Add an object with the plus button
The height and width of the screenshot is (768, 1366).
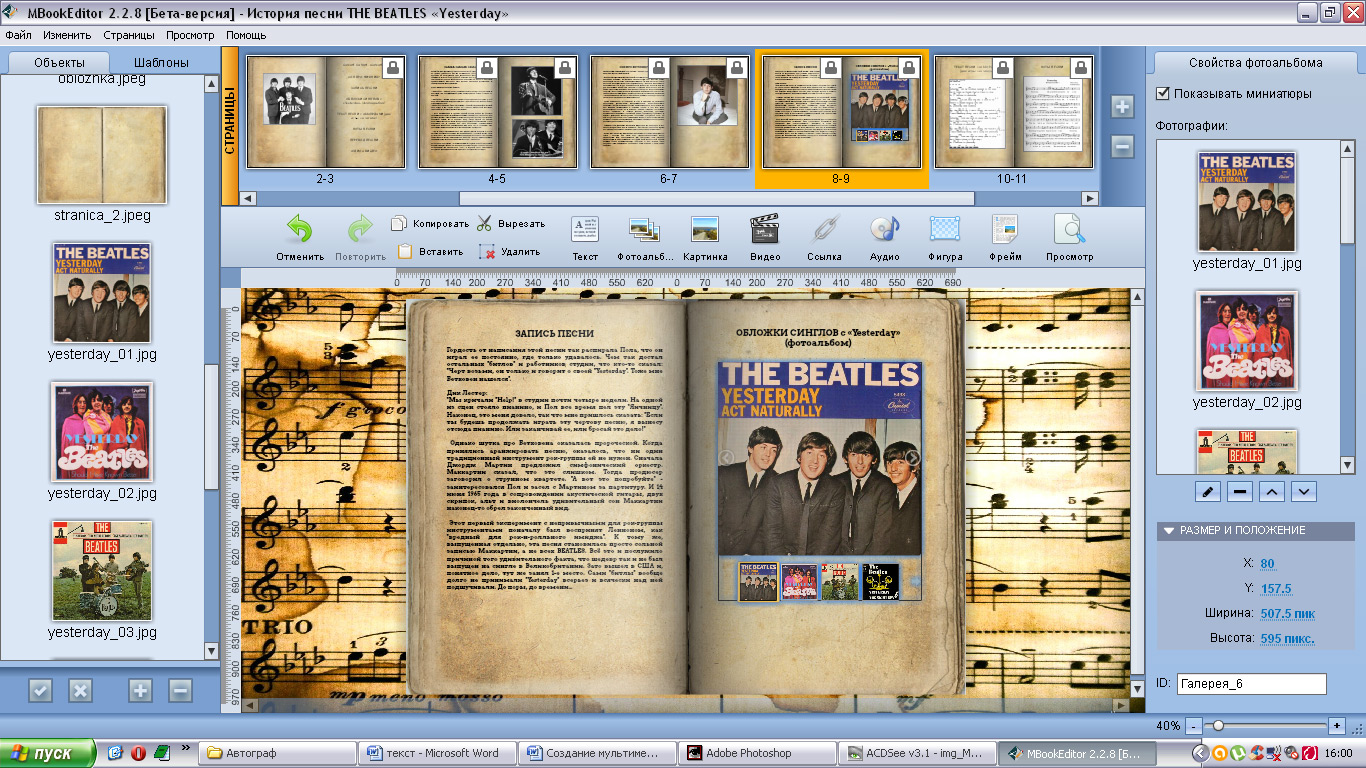click(140, 690)
